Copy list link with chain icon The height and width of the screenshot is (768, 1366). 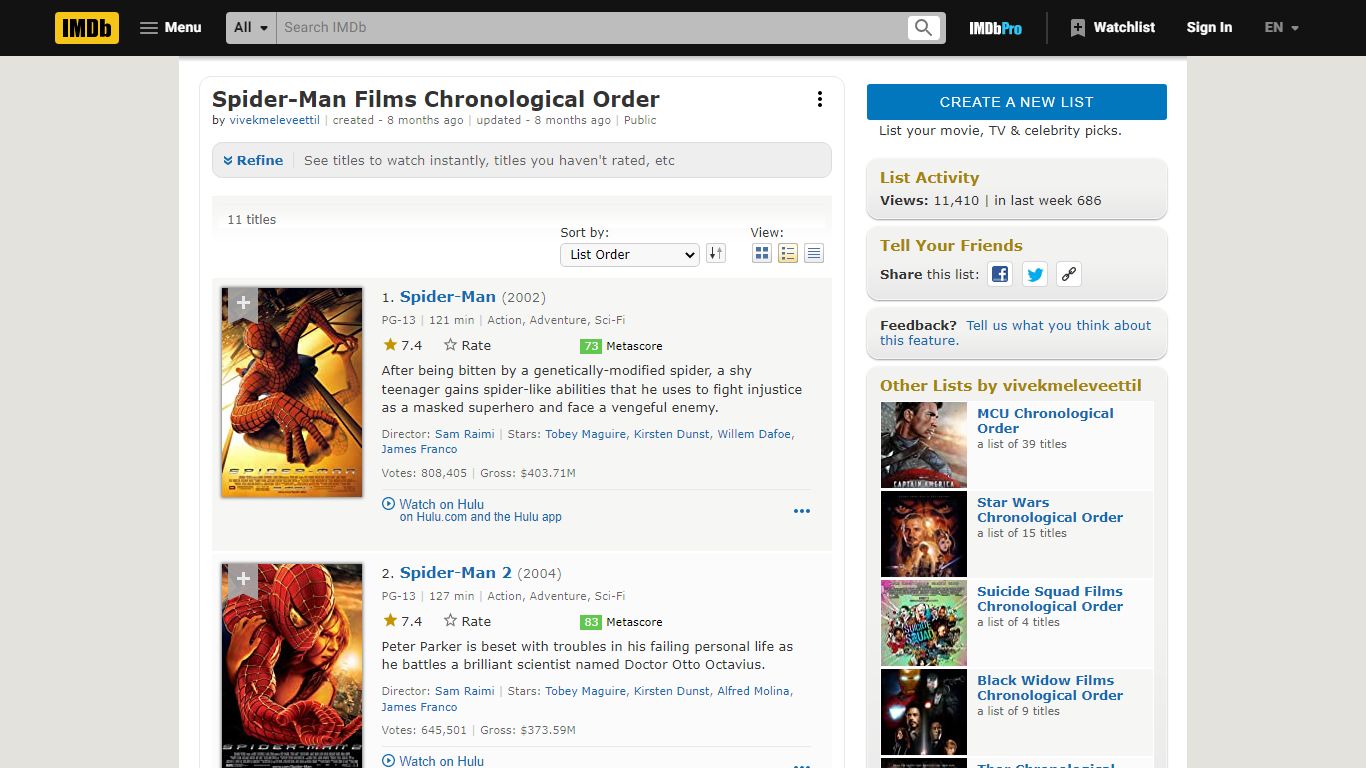(x=1069, y=274)
